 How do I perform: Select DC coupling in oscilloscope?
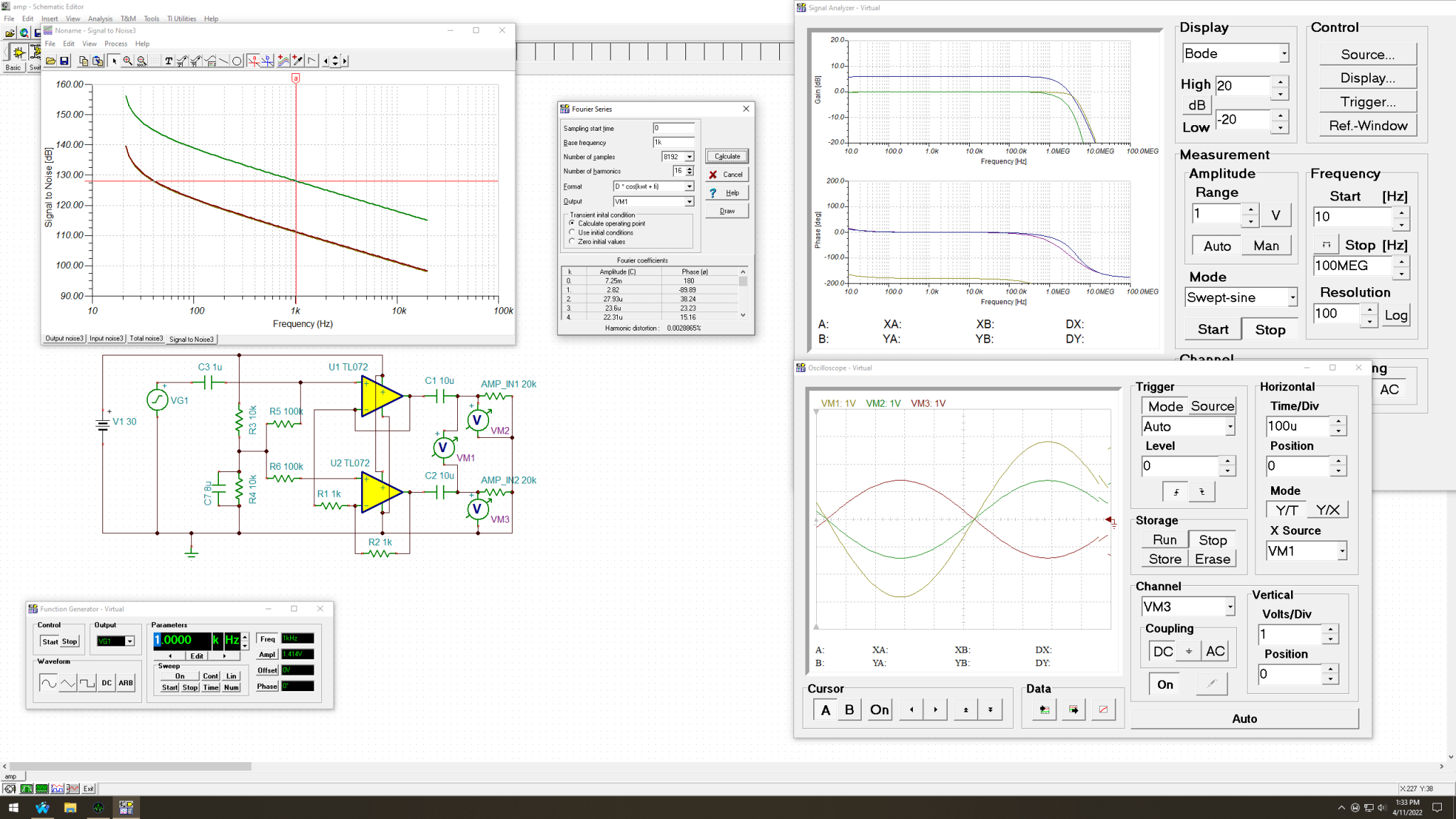(x=1163, y=651)
